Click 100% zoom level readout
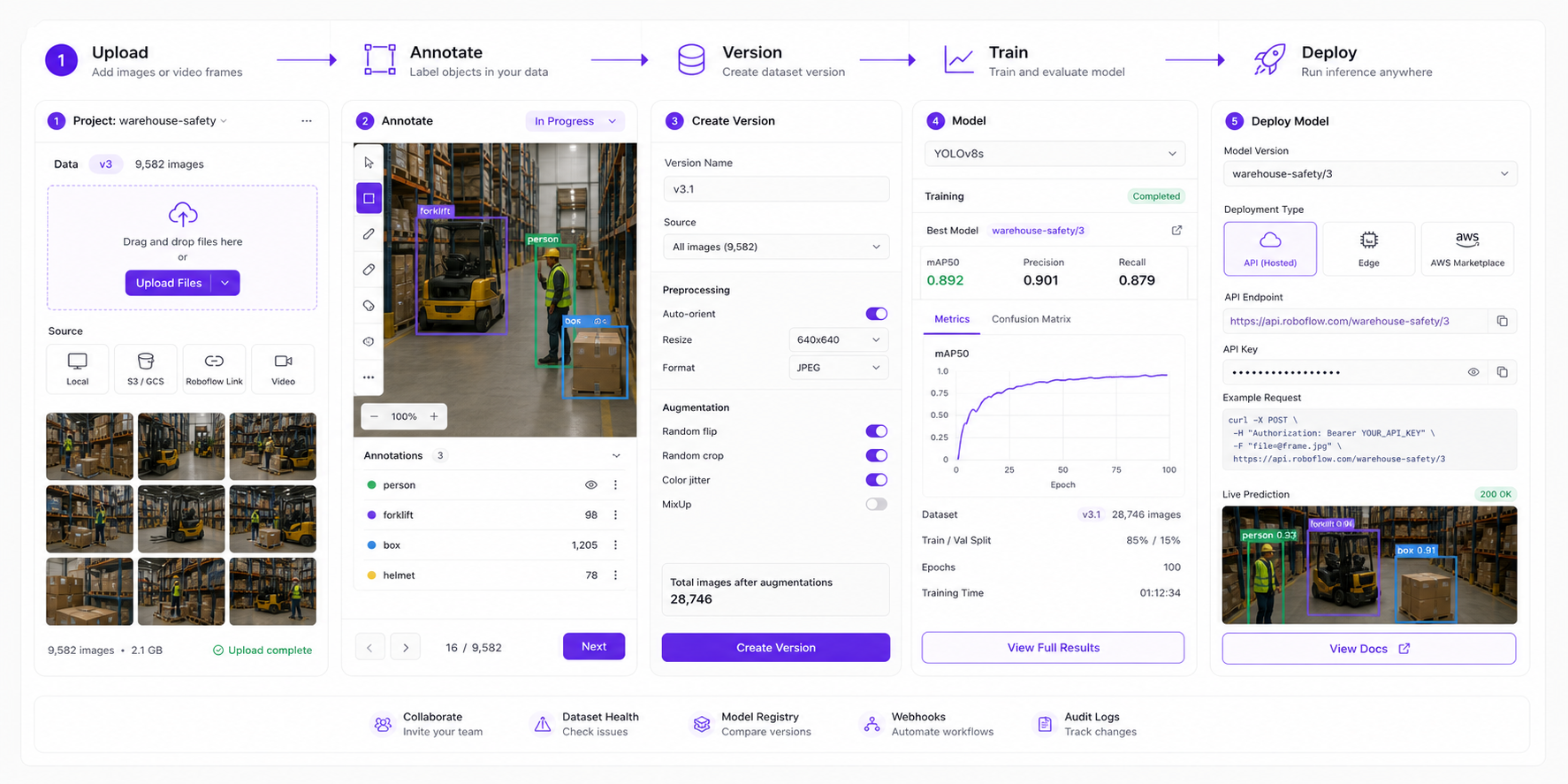The height and width of the screenshot is (784, 1568). coord(404,416)
